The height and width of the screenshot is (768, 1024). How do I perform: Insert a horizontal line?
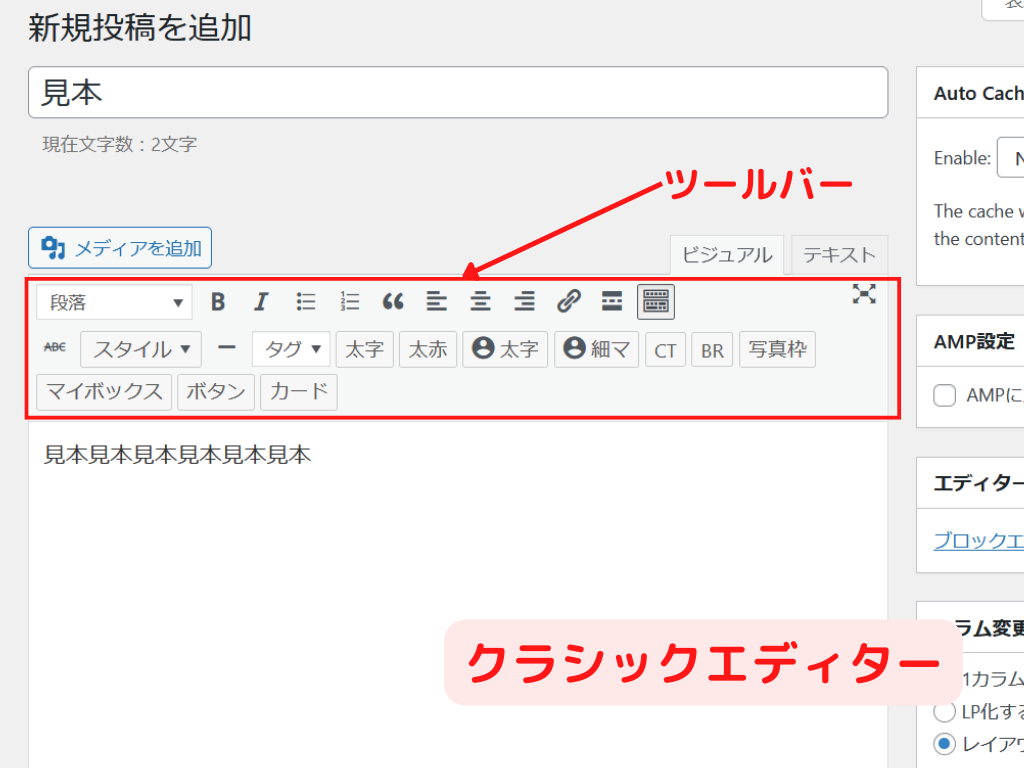coord(227,348)
